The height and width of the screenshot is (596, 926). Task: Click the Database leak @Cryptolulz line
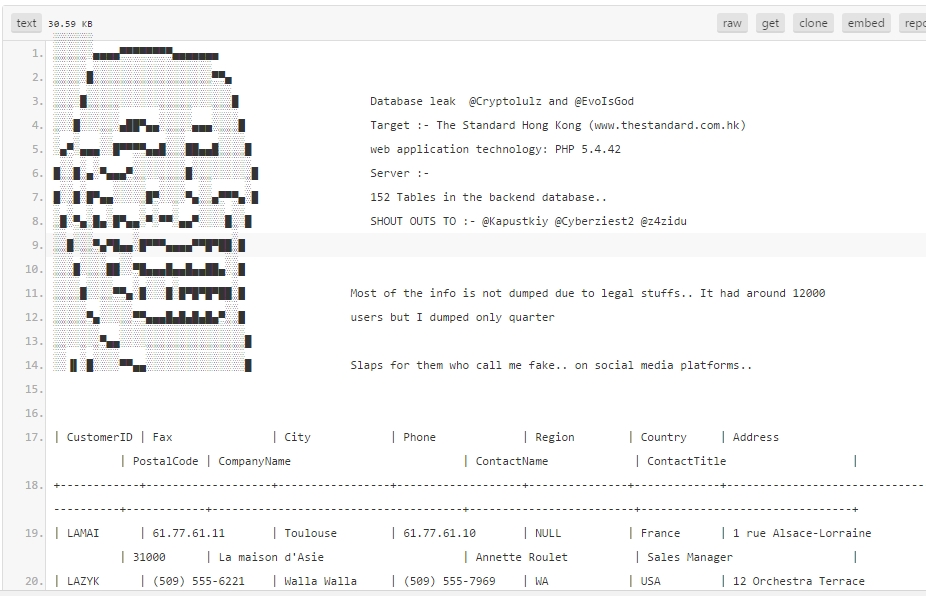pos(501,101)
